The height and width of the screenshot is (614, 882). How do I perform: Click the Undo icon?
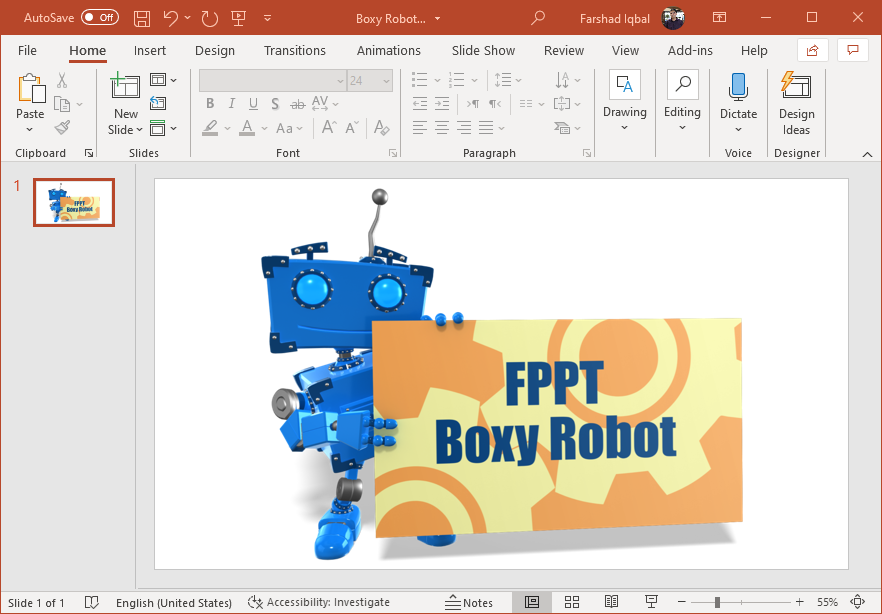coord(168,18)
